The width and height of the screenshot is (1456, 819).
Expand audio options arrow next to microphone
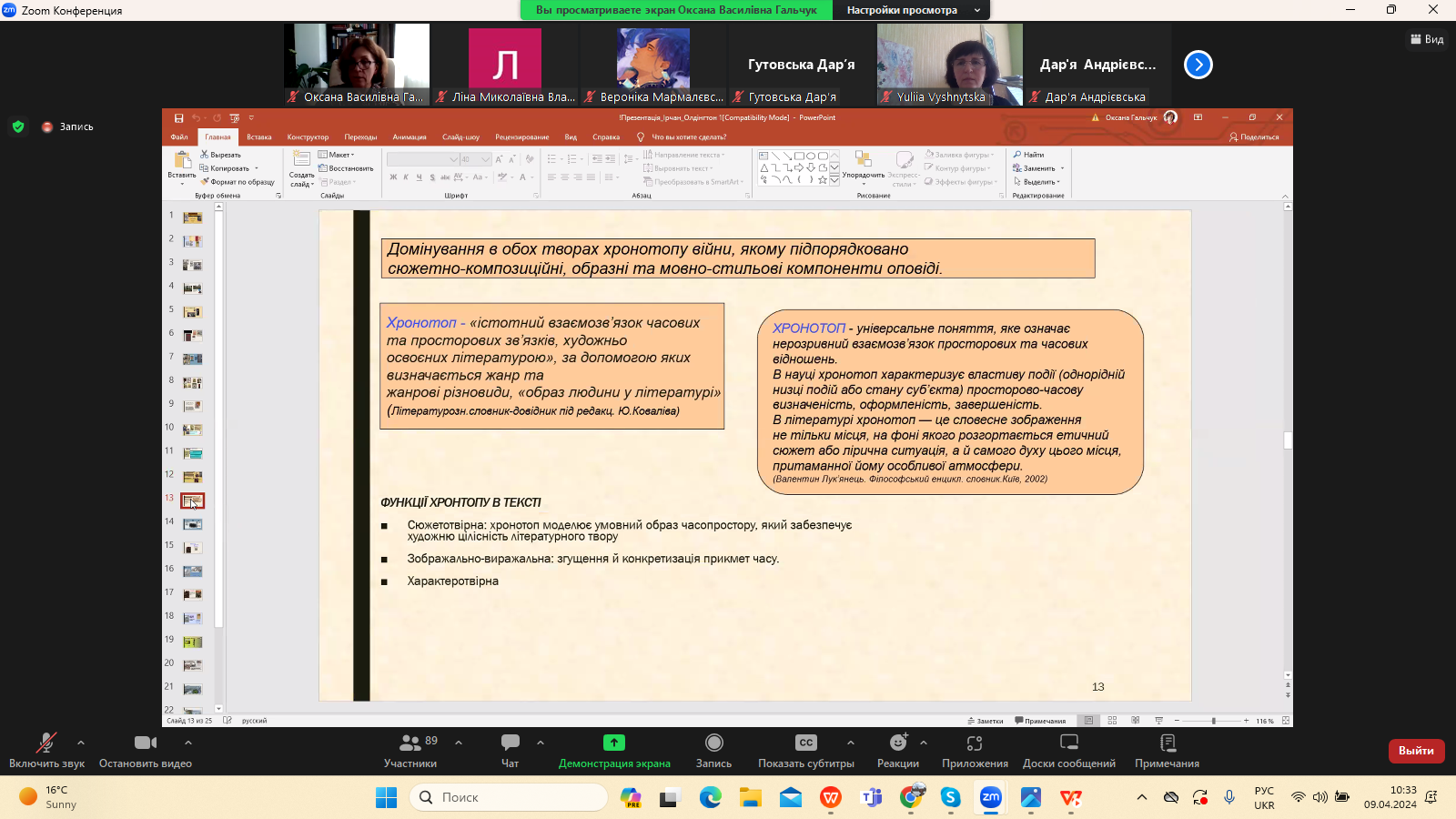coord(81,743)
